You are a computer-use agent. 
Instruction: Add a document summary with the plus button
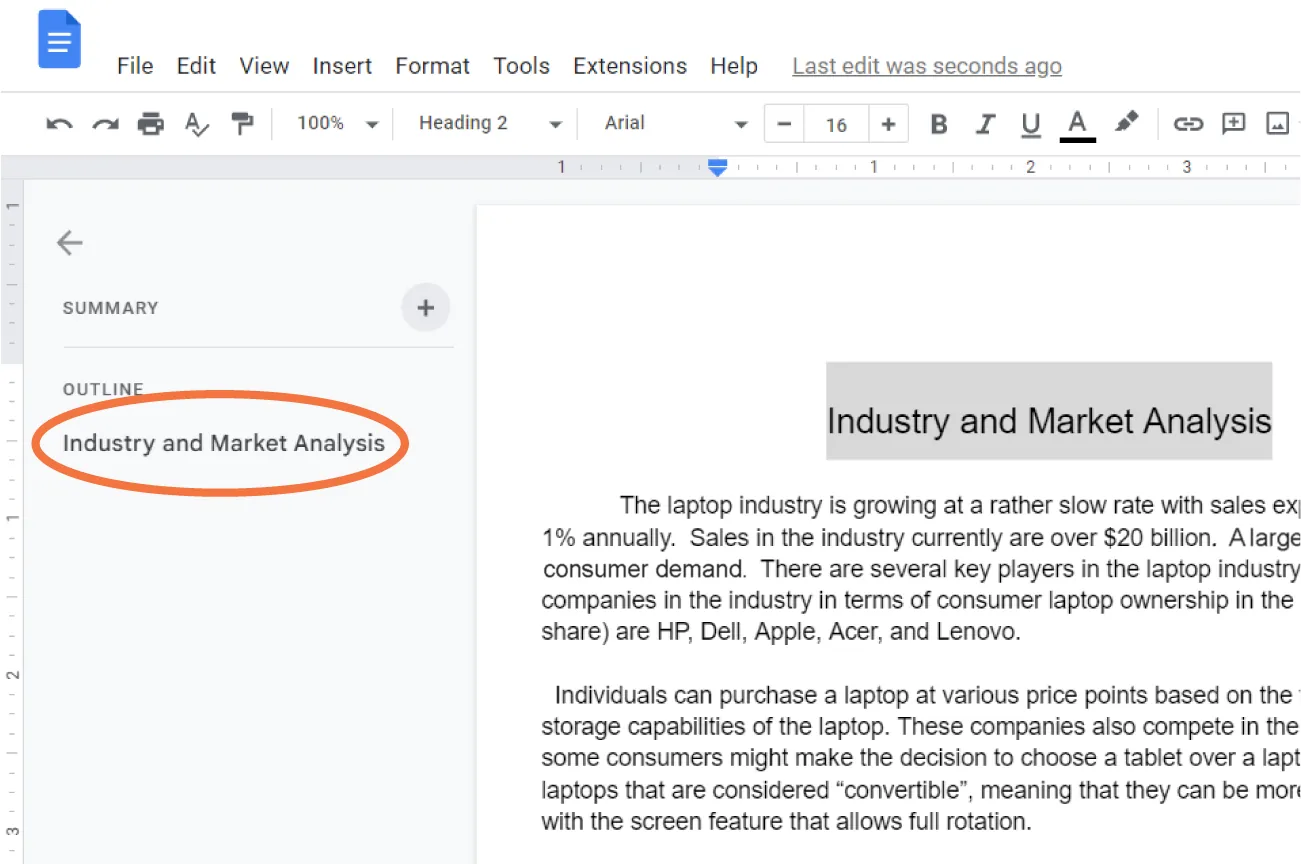[425, 308]
